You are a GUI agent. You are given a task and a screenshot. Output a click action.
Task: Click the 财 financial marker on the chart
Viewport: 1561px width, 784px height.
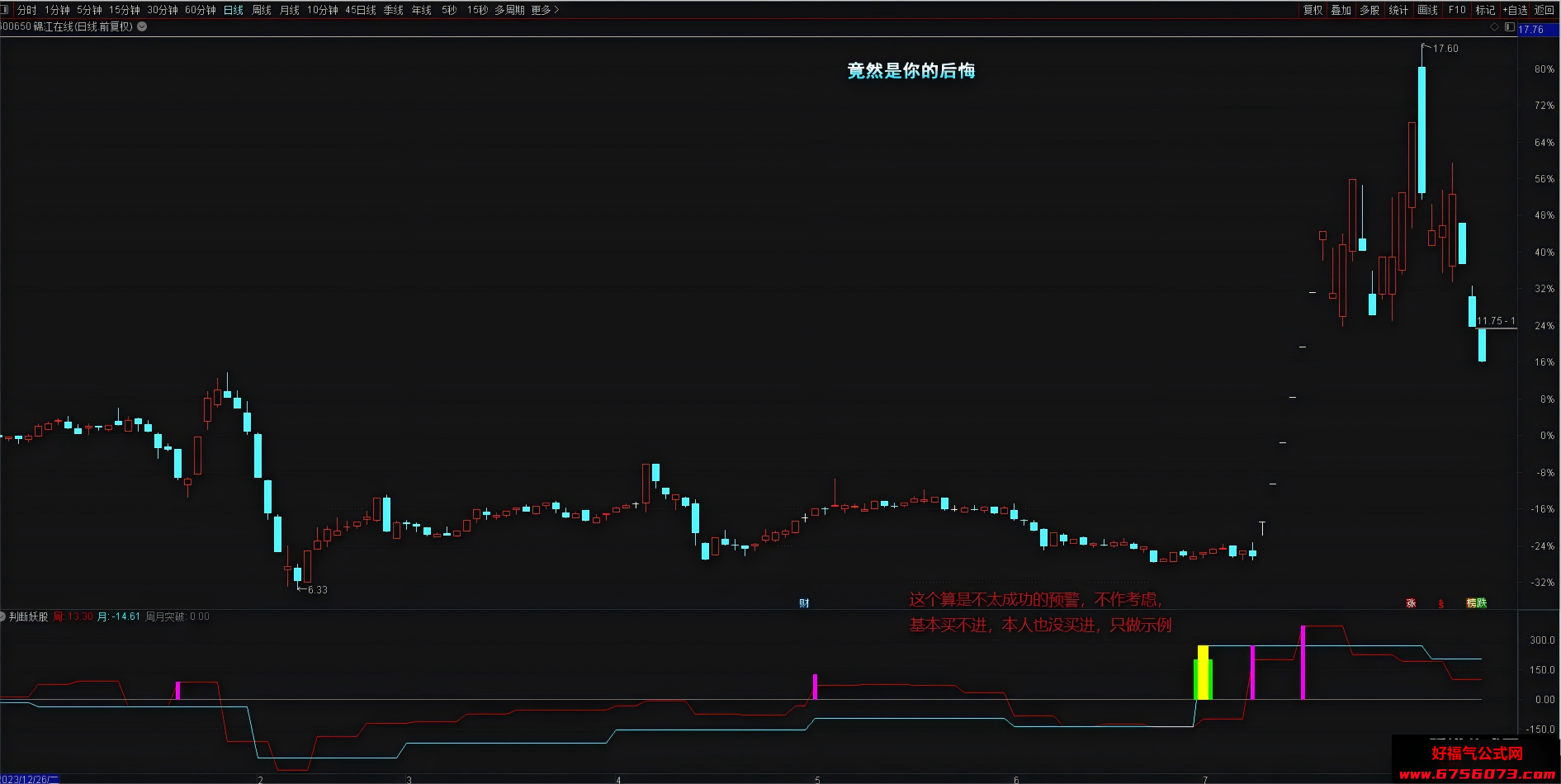(x=804, y=603)
